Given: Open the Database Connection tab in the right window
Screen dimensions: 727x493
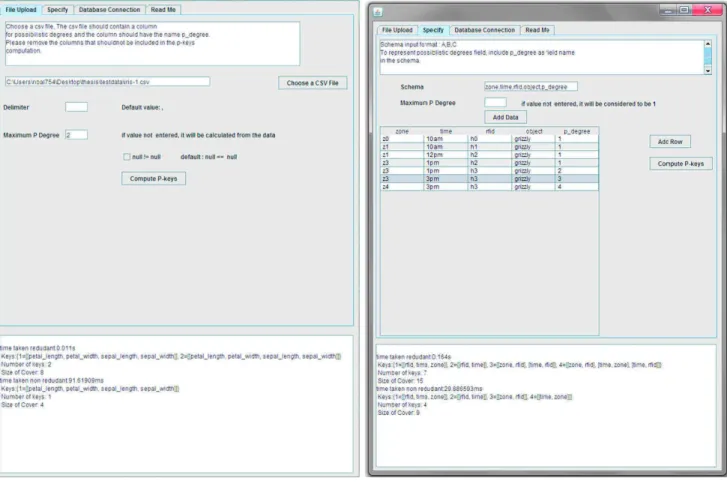Looking at the screenshot, I should [485, 30].
